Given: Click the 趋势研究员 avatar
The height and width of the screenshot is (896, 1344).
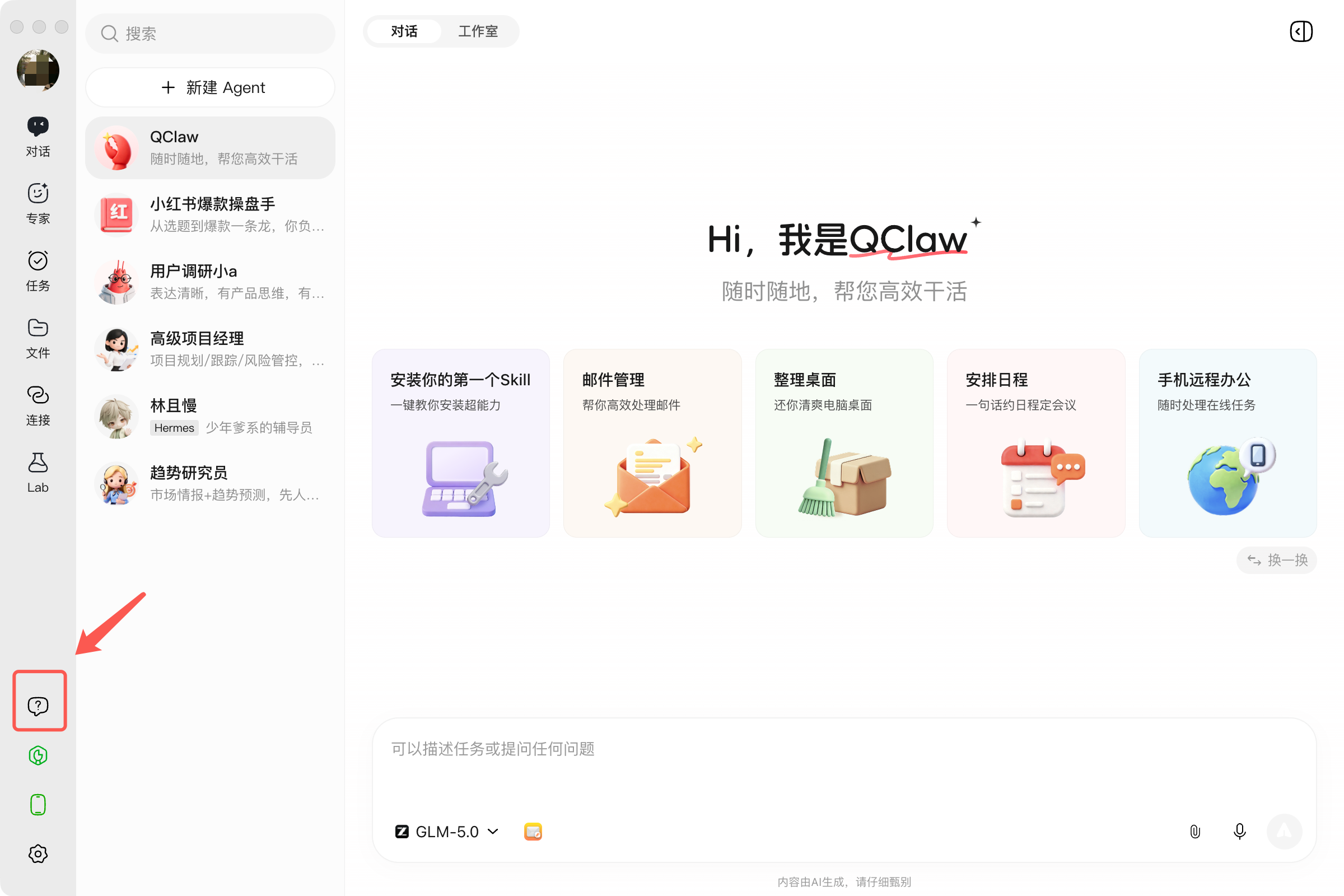Looking at the screenshot, I should pyautogui.click(x=116, y=484).
